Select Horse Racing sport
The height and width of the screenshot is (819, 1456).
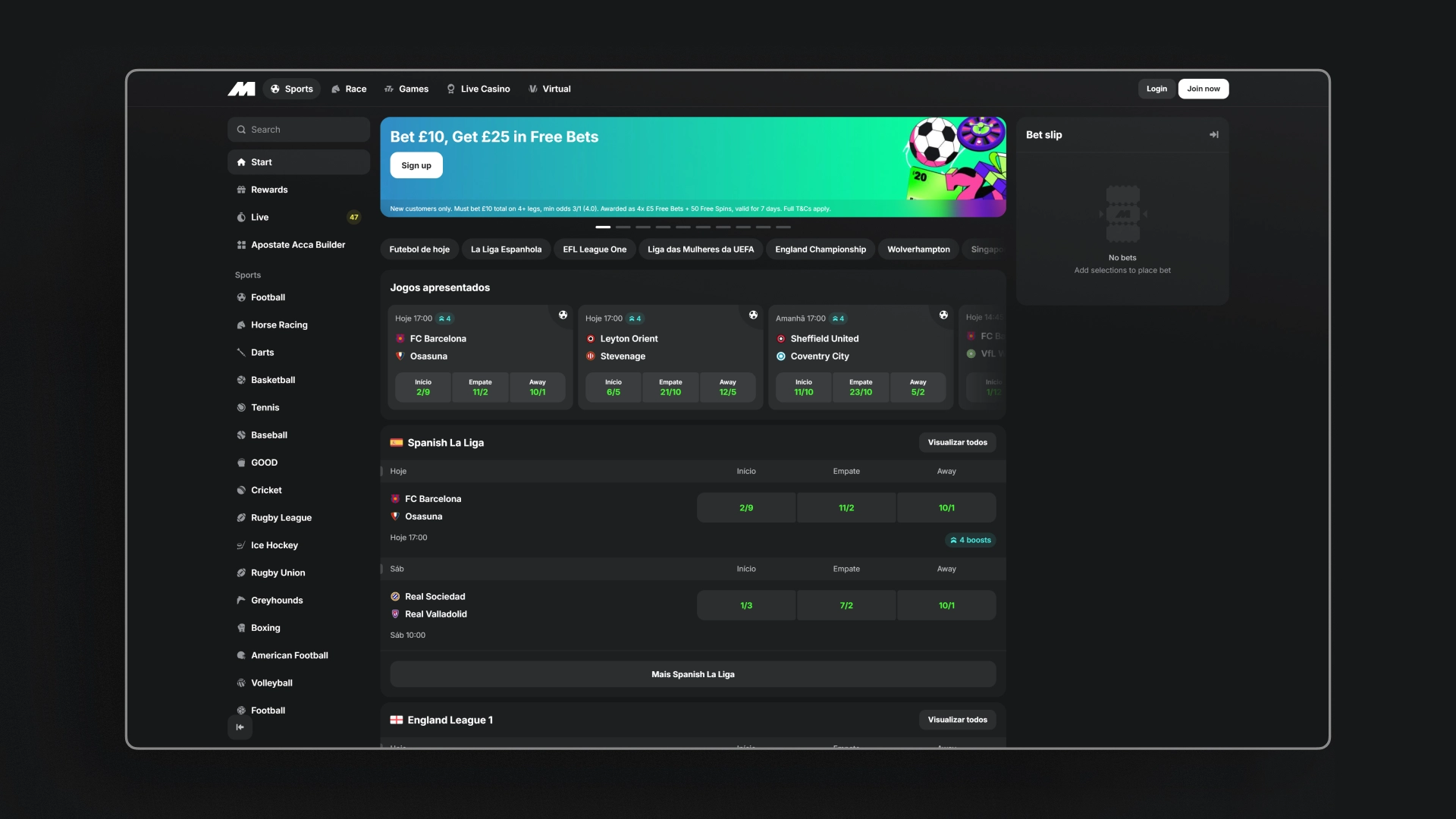point(299,325)
